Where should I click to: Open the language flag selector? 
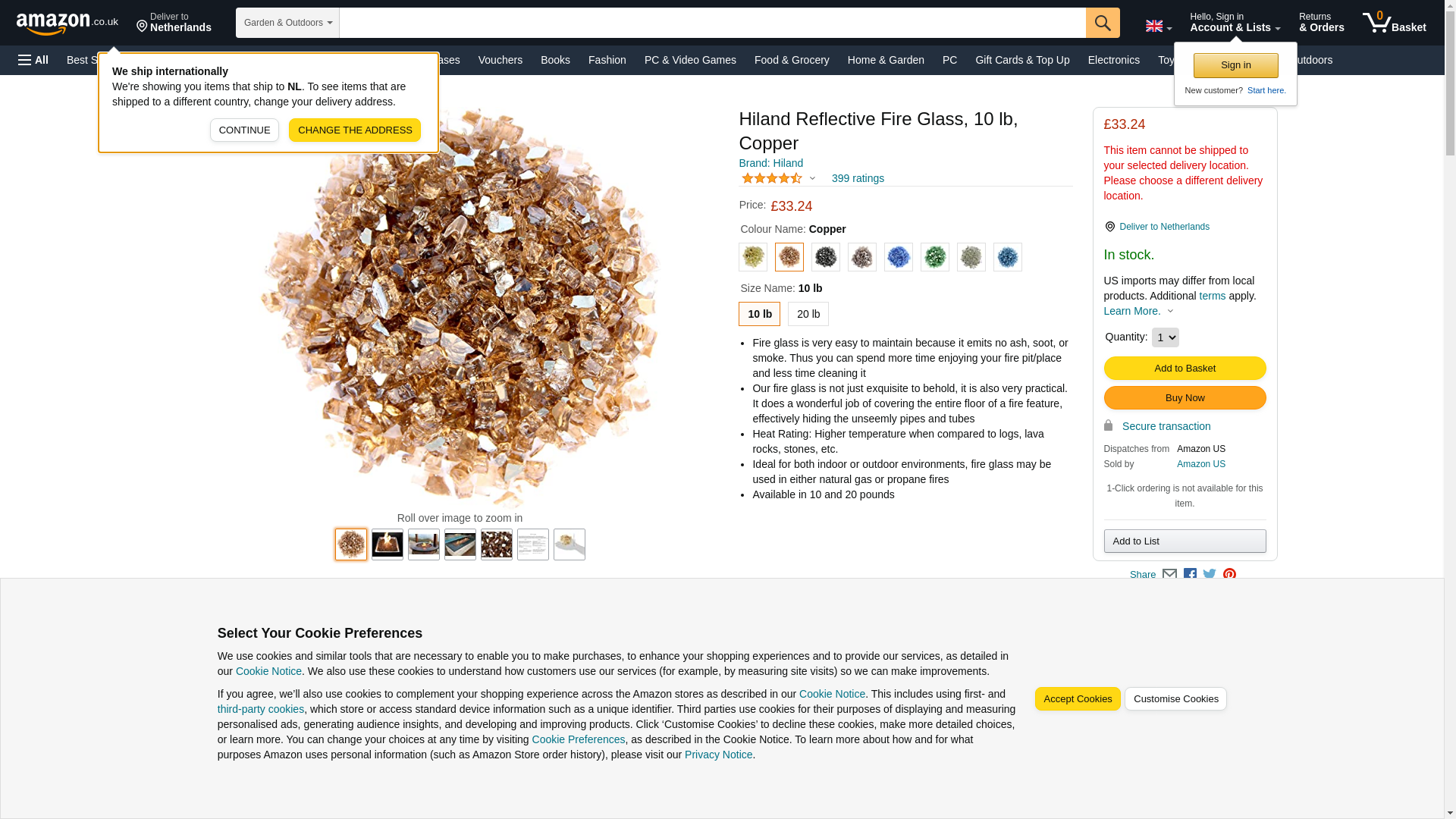[x=1158, y=26]
